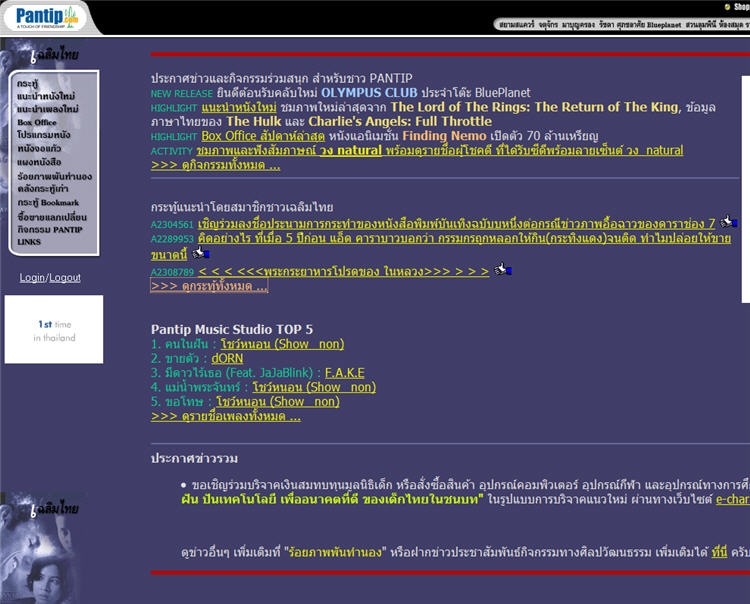The width and height of the screenshot is (750, 604).
Task: Open F.A.K.E artist link
Action: (x=344, y=373)
